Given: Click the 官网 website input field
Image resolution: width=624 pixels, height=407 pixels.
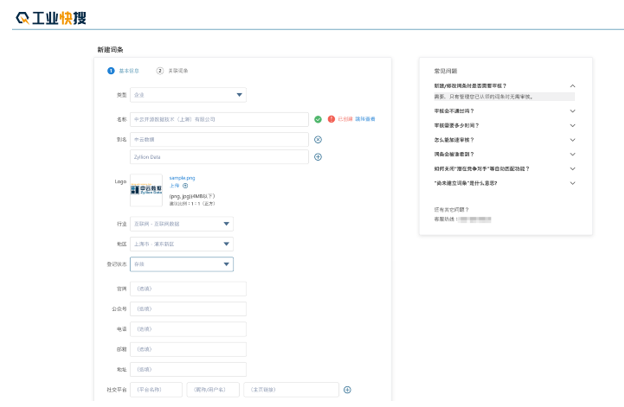Looking at the screenshot, I should coord(188,289).
